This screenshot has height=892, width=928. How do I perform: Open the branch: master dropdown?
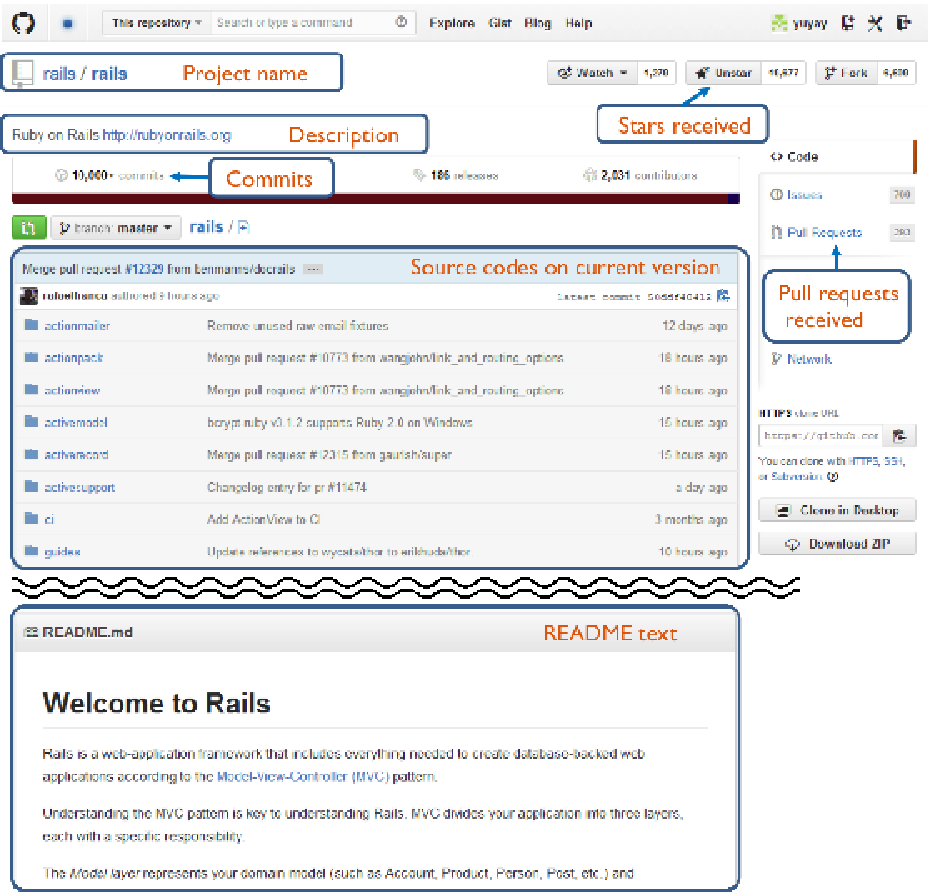tap(116, 228)
